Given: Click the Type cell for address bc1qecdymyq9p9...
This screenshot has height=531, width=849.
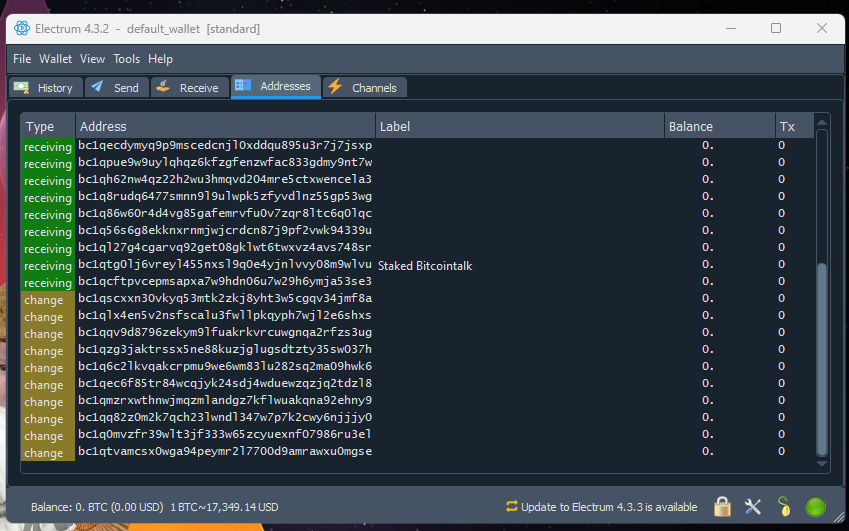Looking at the screenshot, I should (48, 147).
